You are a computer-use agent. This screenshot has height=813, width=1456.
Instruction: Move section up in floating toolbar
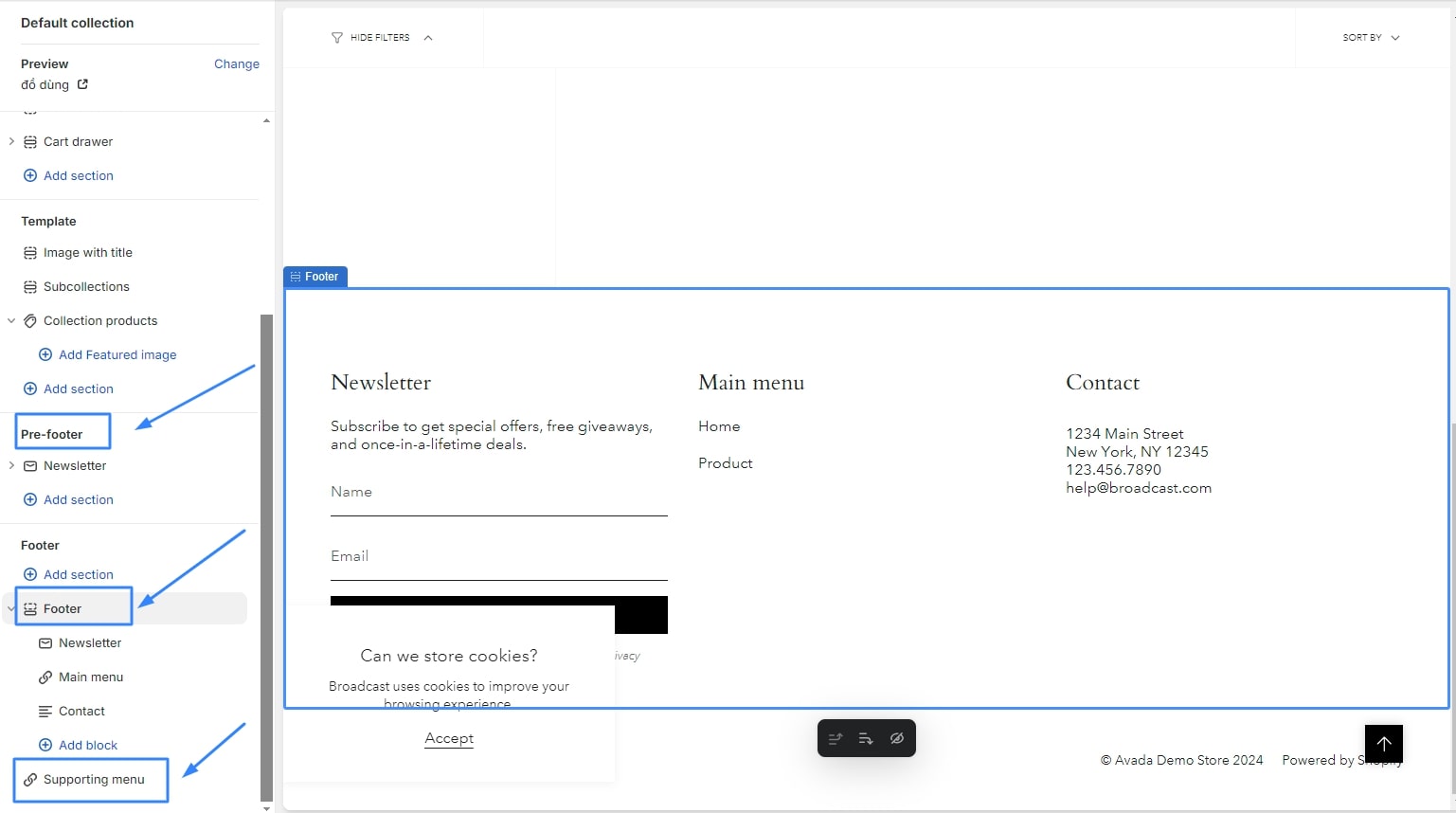tap(836, 738)
